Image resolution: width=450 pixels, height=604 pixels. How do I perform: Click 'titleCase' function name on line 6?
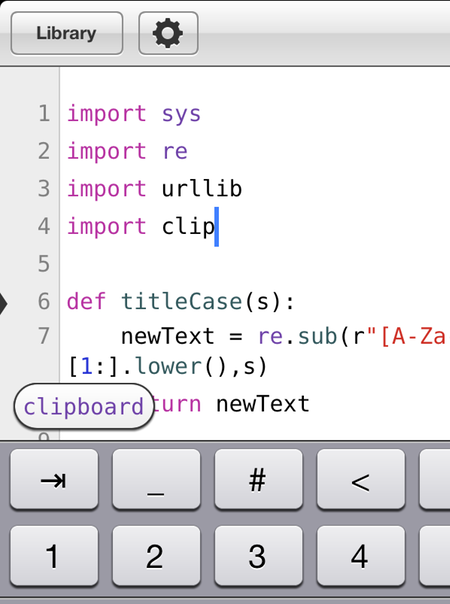pos(182,301)
